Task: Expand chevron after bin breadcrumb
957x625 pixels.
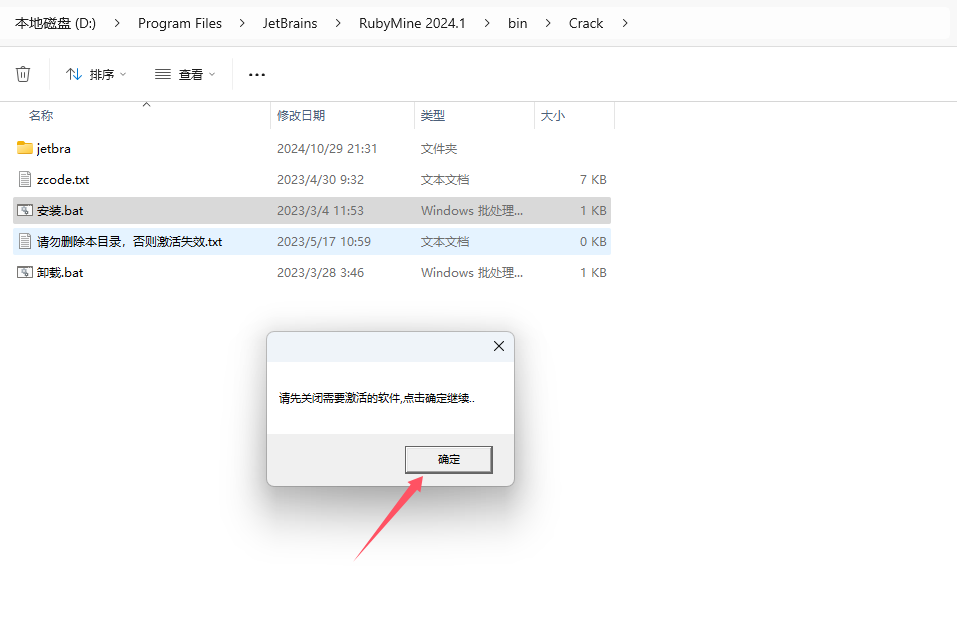Action: click(548, 23)
